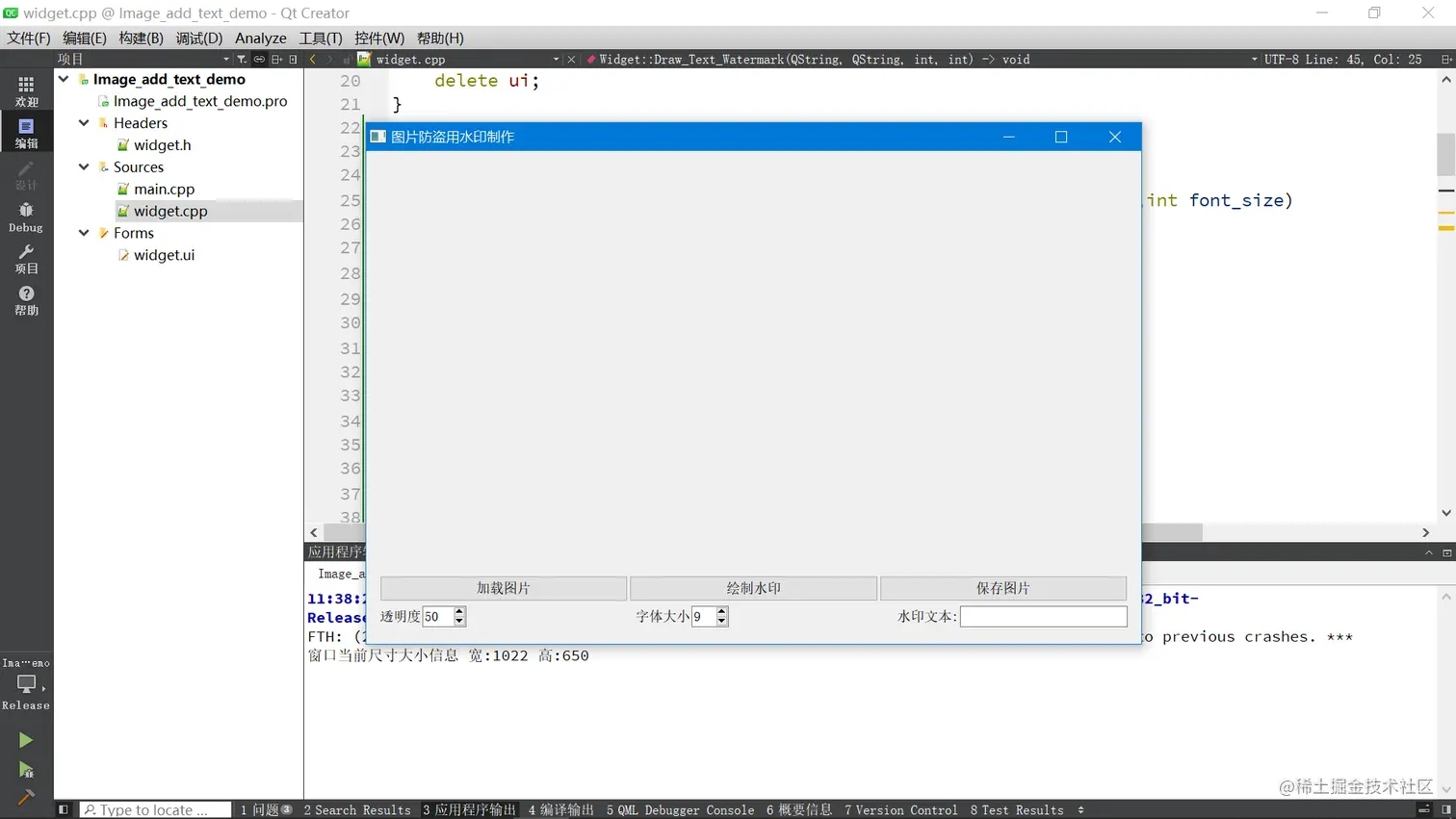Toggle left sidebar visibility in status bar
The width and height of the screenshot is (1456, 819).
click(64, 809)
